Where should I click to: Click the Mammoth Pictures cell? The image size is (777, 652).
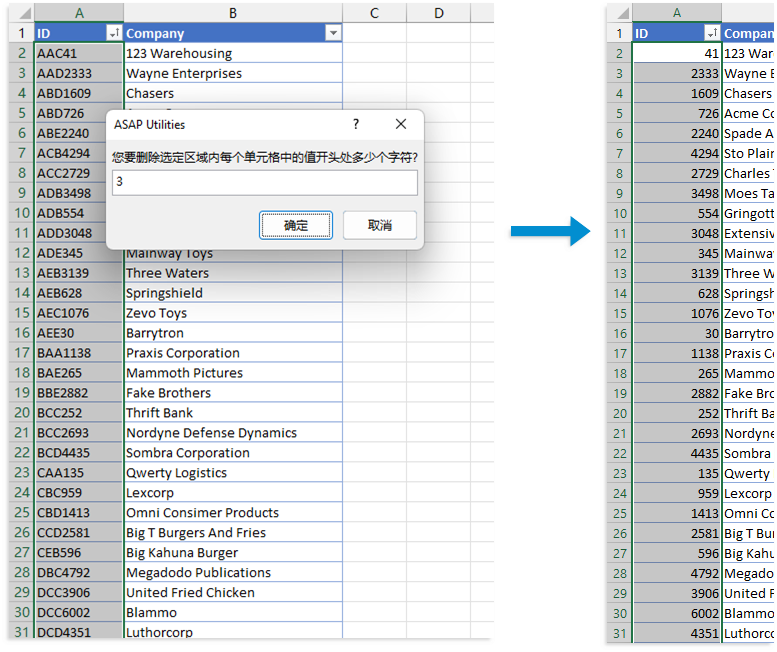click(233, 373)
